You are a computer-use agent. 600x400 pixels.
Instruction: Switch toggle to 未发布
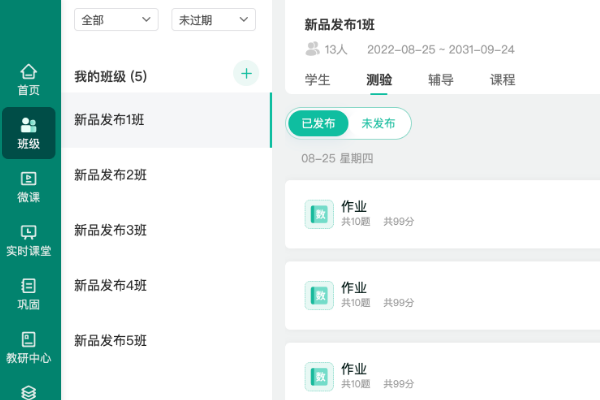[378, 123]
